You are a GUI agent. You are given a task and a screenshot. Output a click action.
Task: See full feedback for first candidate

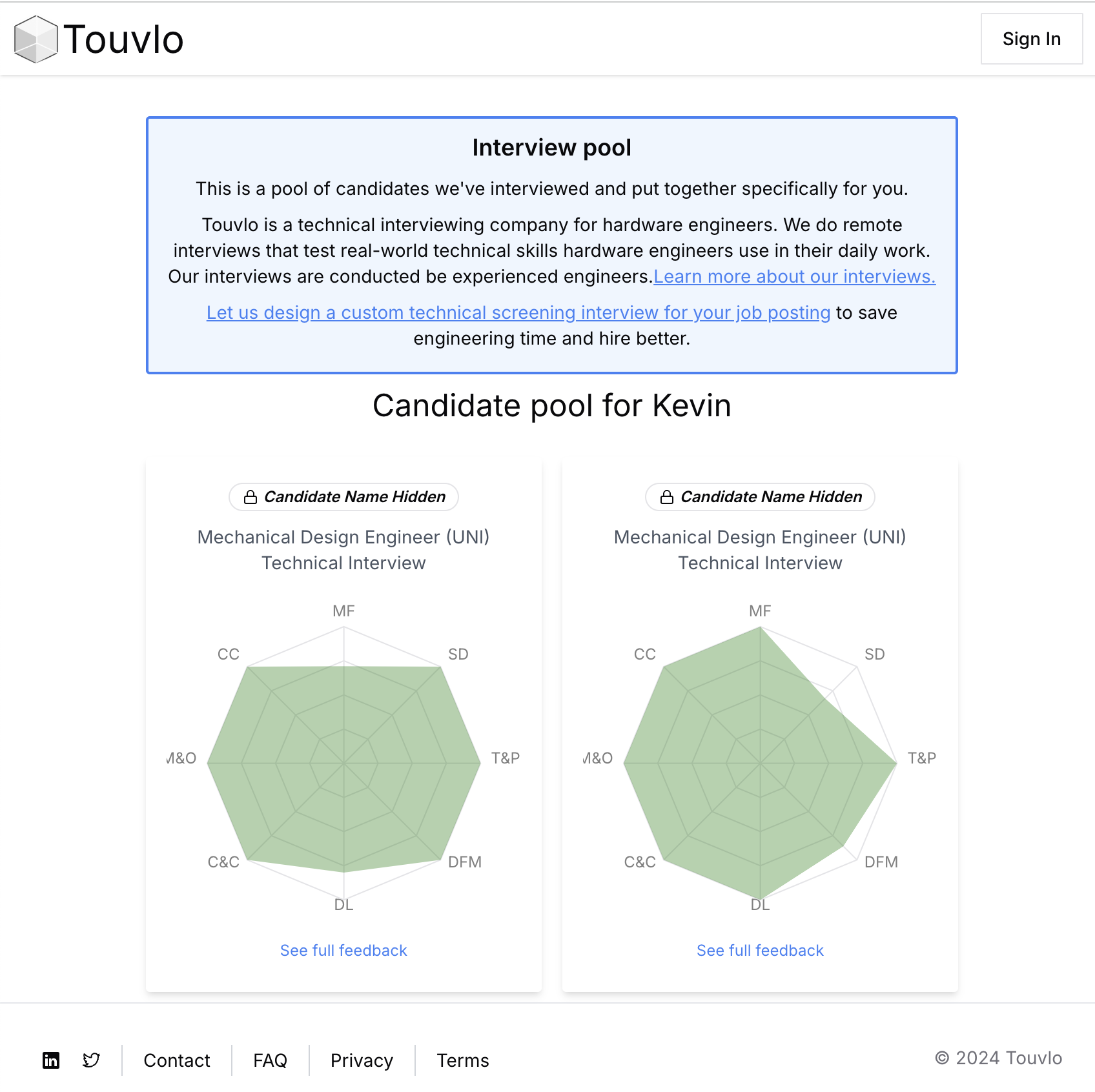[343, 951]
